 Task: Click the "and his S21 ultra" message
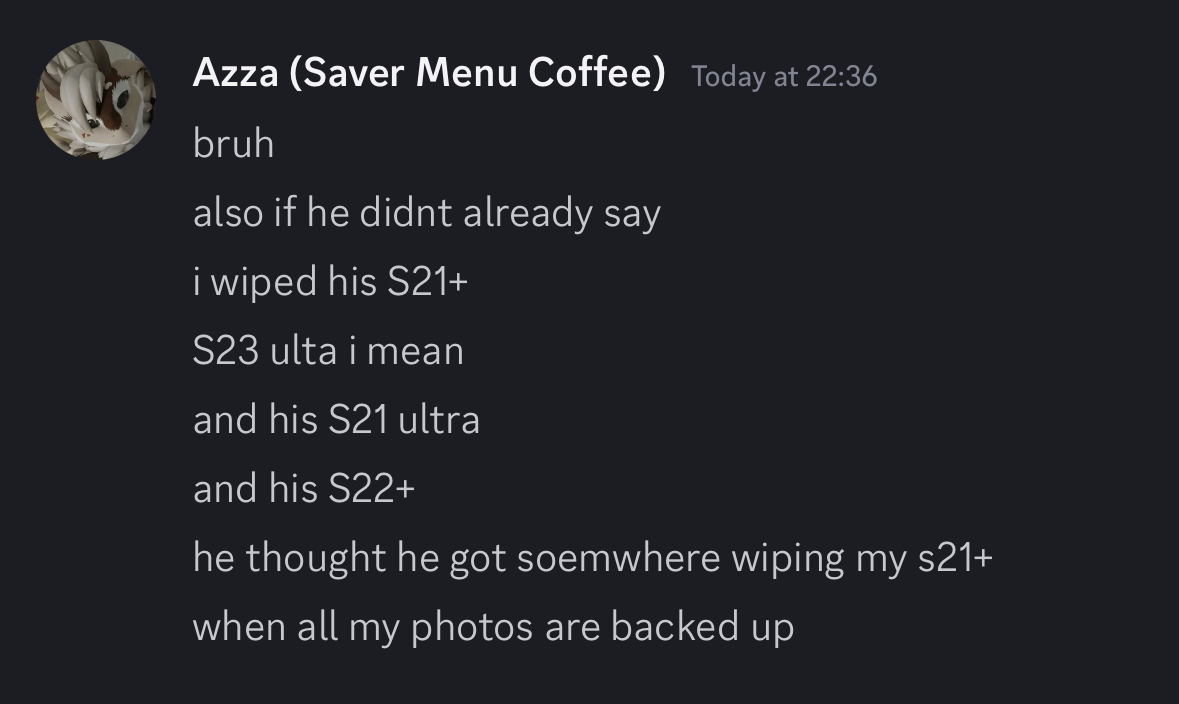[x=336, y=420]
